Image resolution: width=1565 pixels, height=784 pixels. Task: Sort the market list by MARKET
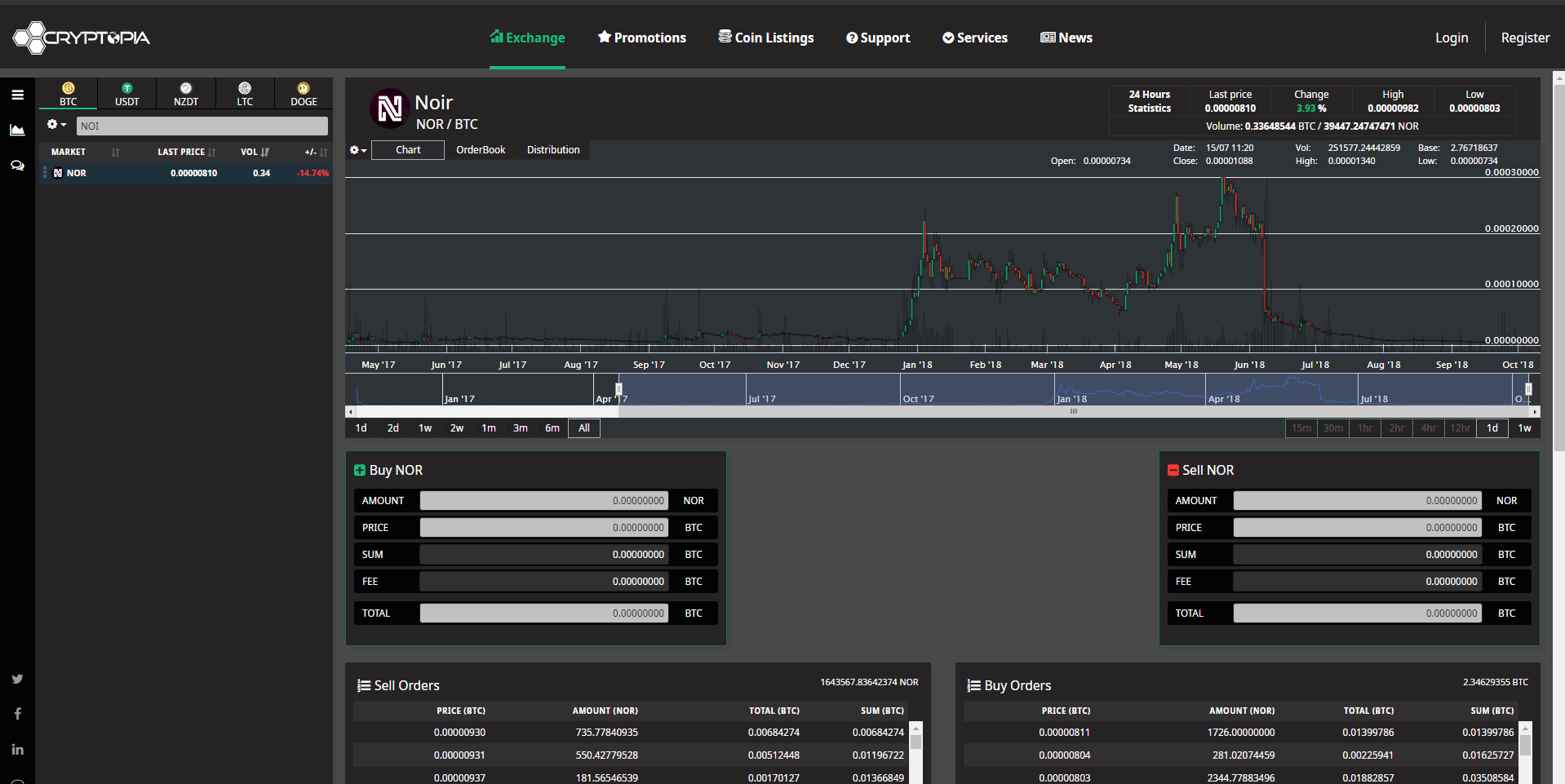click(85, 152)
